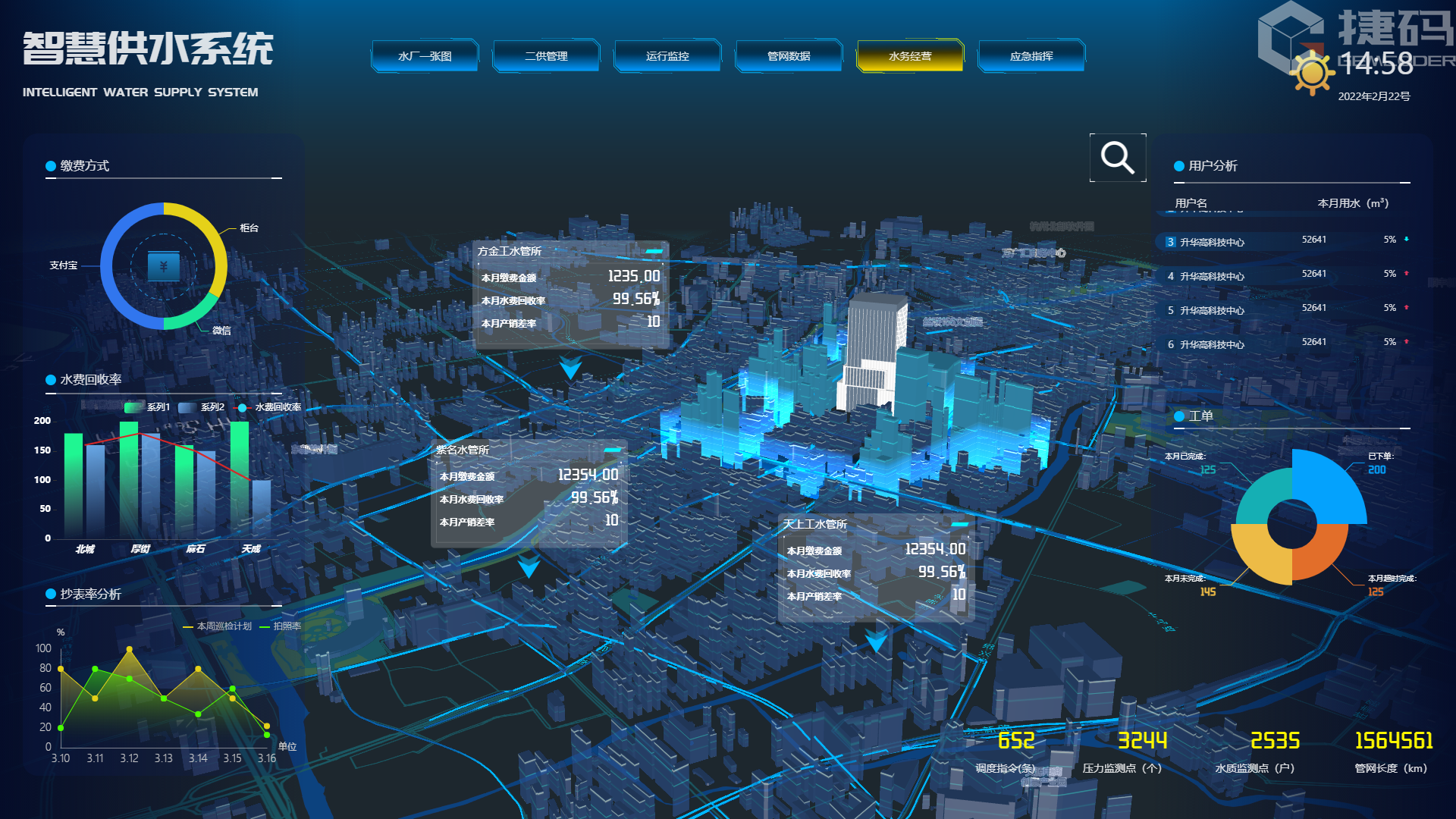The height and width of the screenshot is (819, 1456).
Task: Click arrow marker below 紫名水管所 card
Action: click(x=529, y=566)
